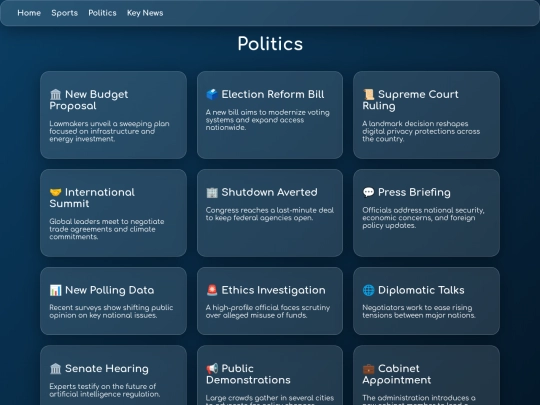Click the scroll icon on Supreme Court Ruling

pos(368,94)
